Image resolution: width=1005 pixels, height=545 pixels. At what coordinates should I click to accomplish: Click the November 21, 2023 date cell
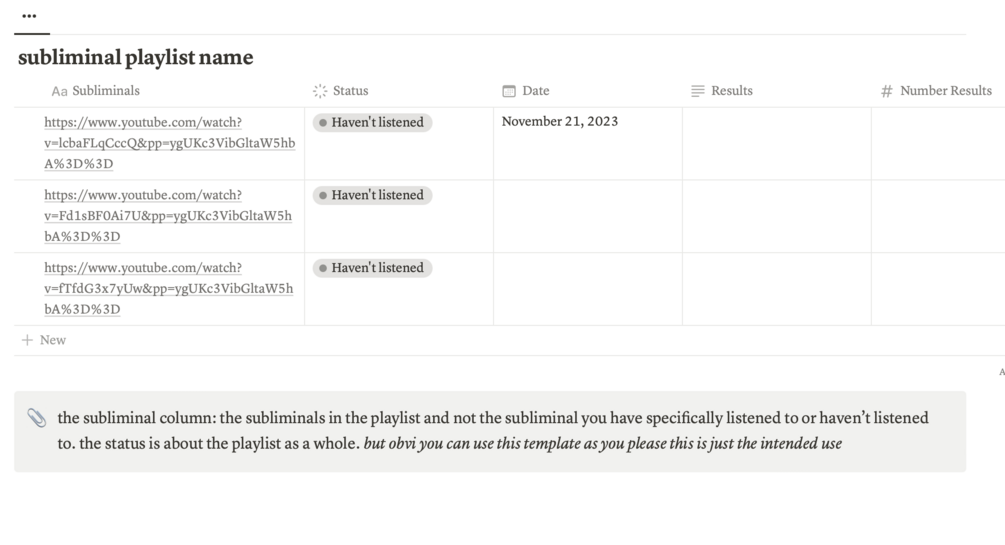588,143
